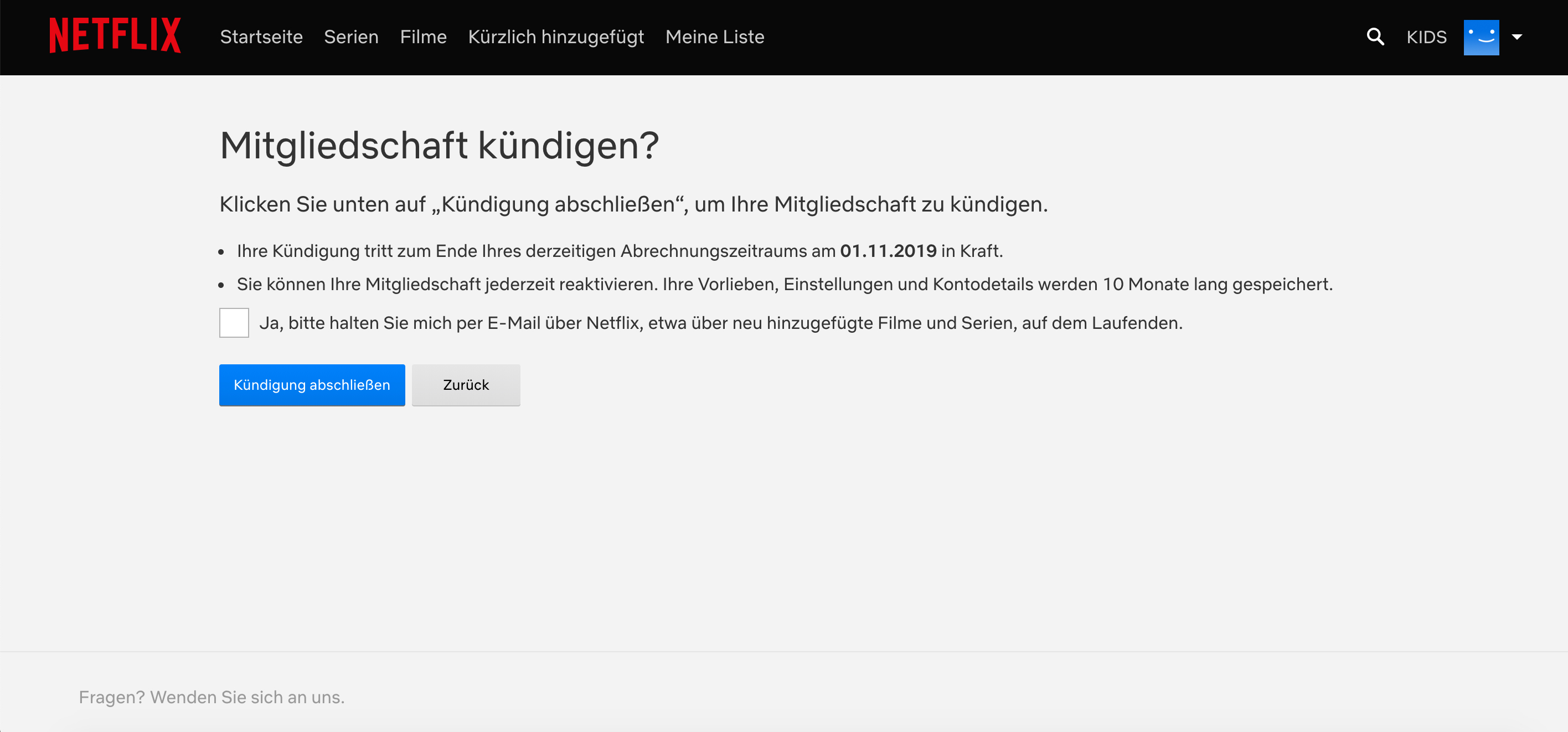Navigate to Filme
Screen dimensions: 1568x732
click(423, 37)
